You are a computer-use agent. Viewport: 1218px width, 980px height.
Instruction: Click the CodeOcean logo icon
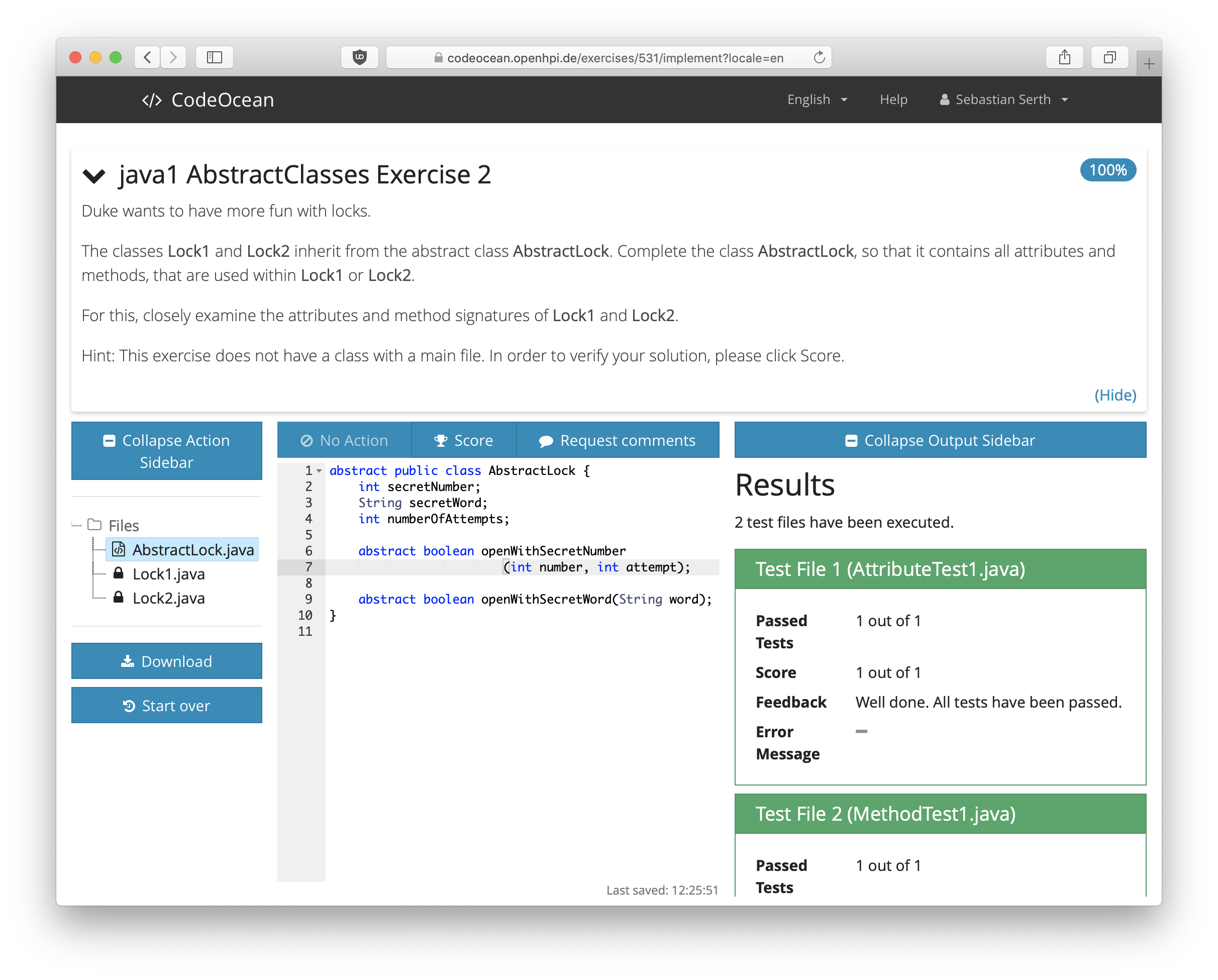click(151, 100)
